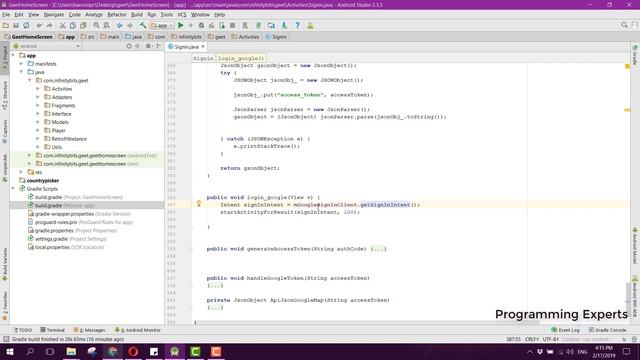Expand the Adapters package

pyautogui.click(x=38, y=97)
